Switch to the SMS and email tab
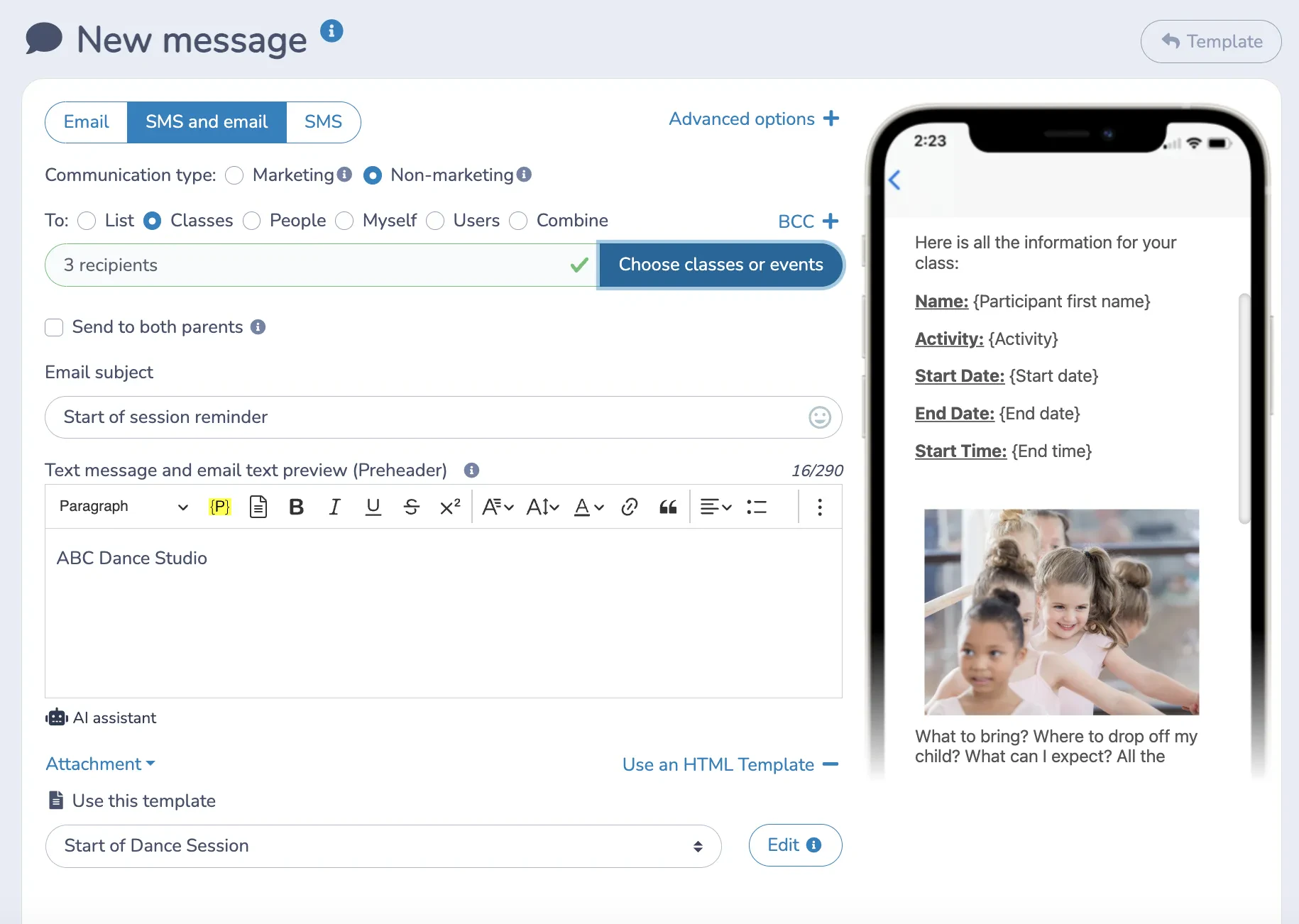 pos(207,122)
